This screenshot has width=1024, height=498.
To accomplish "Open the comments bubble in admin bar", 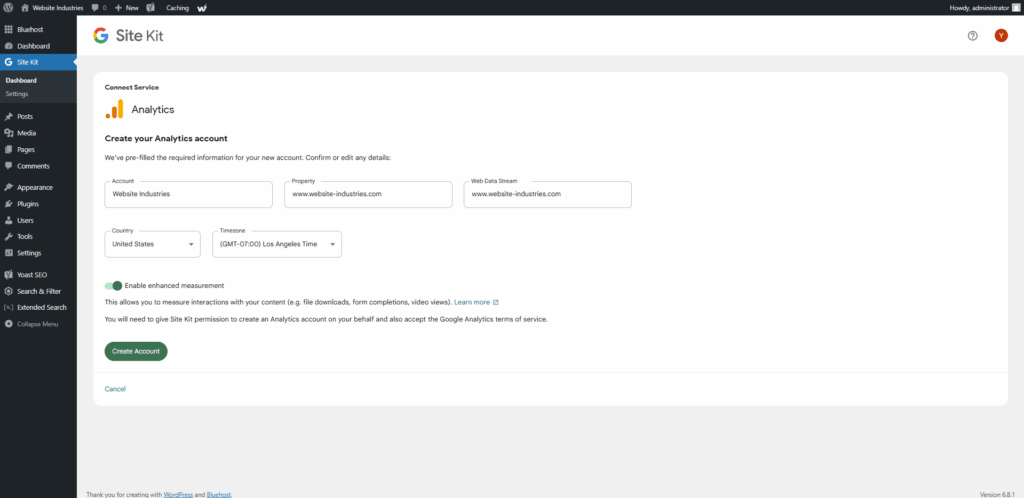I will (98, 7).
